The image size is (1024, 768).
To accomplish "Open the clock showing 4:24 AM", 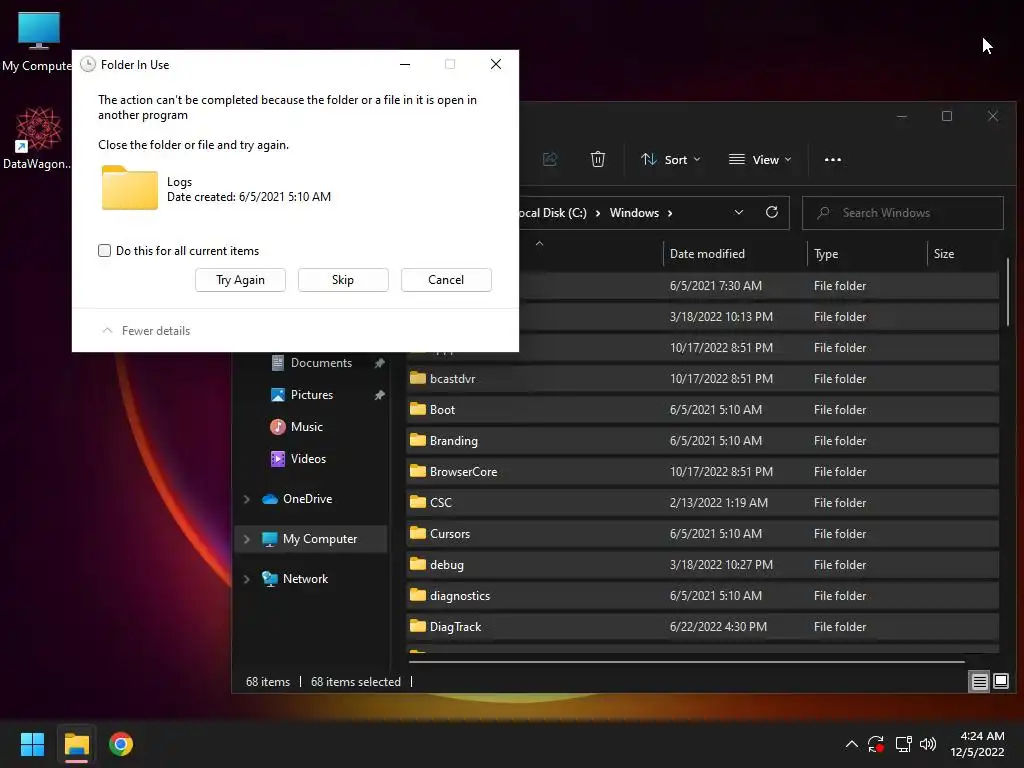I will tap(977, 744).
